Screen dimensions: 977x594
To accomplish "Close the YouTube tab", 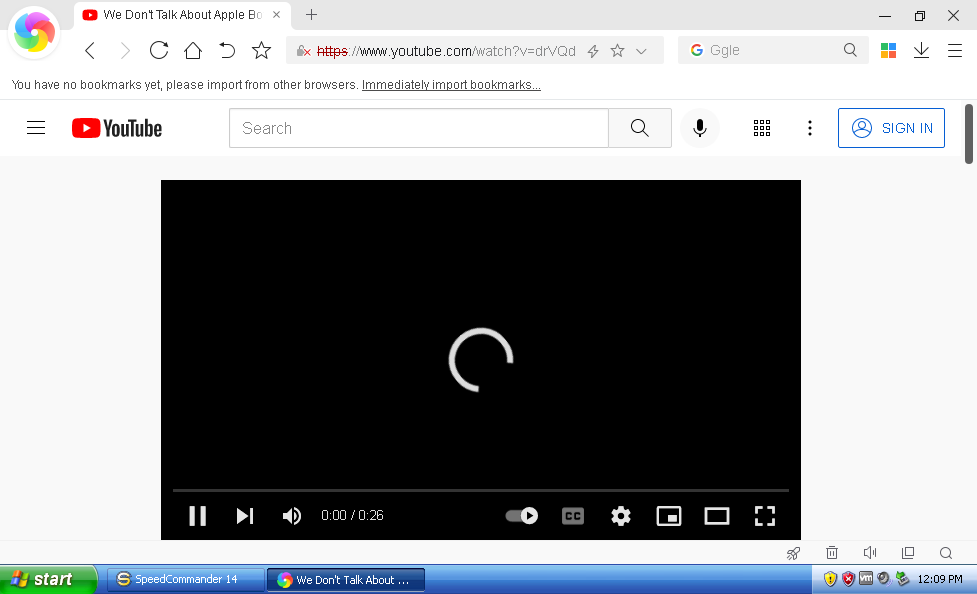I will (277, 14).
